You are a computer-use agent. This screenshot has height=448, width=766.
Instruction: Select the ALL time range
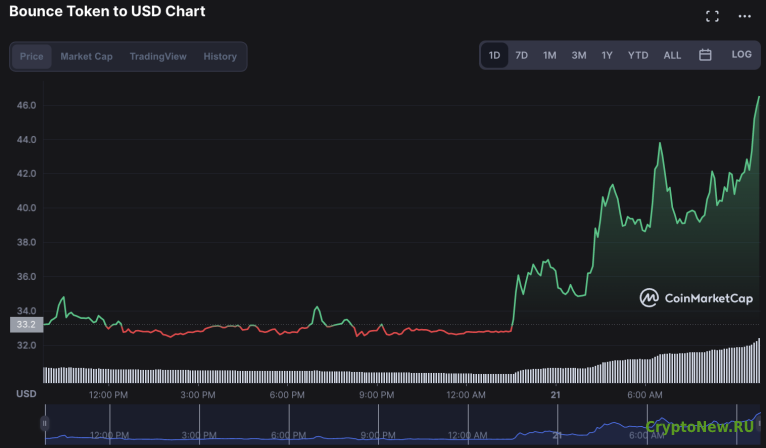pyautogui.click(x=672, y=55)
